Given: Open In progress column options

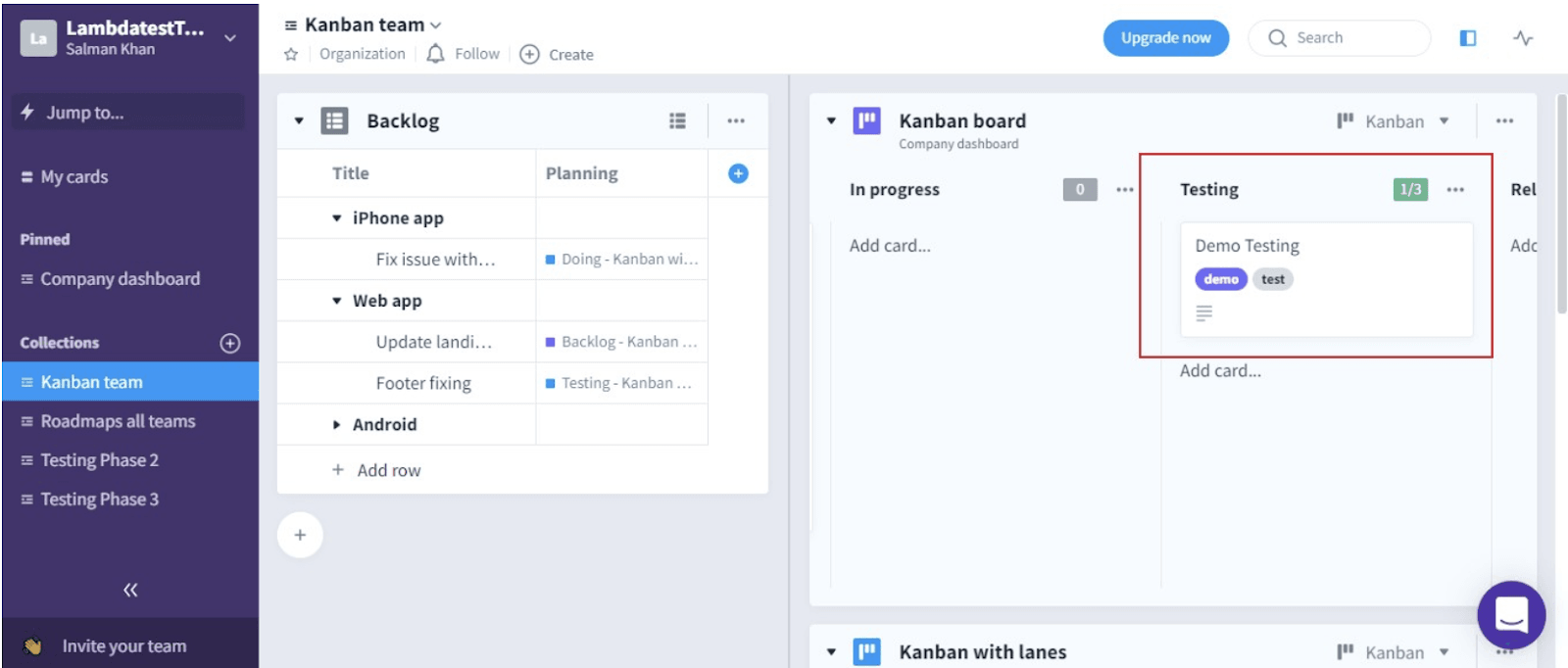Looking at the screenshot, I should tap(1125, 190).
